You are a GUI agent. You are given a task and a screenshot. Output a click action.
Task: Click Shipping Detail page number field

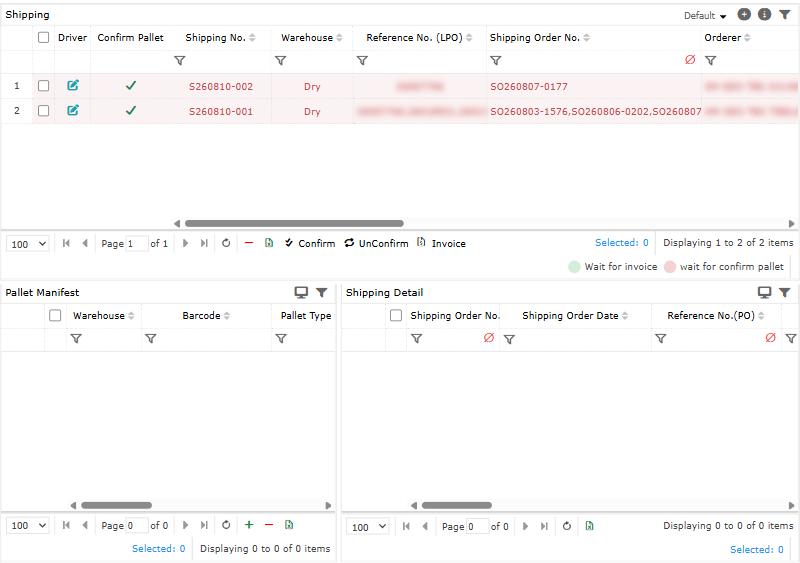pyautogui.click(x=478, y=526)
